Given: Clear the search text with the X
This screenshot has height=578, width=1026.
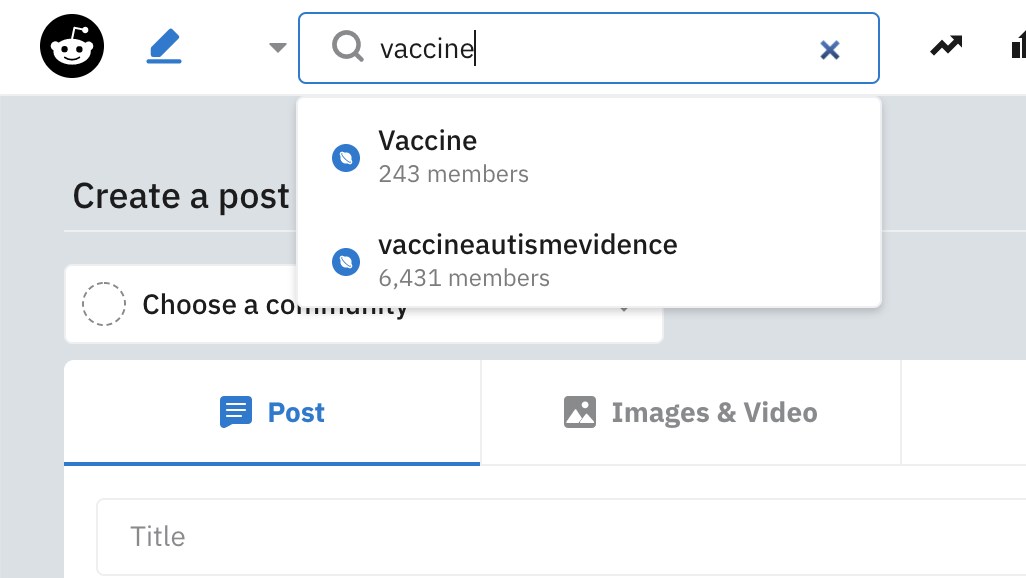Looking at the screenshot, I should (829, 49).
